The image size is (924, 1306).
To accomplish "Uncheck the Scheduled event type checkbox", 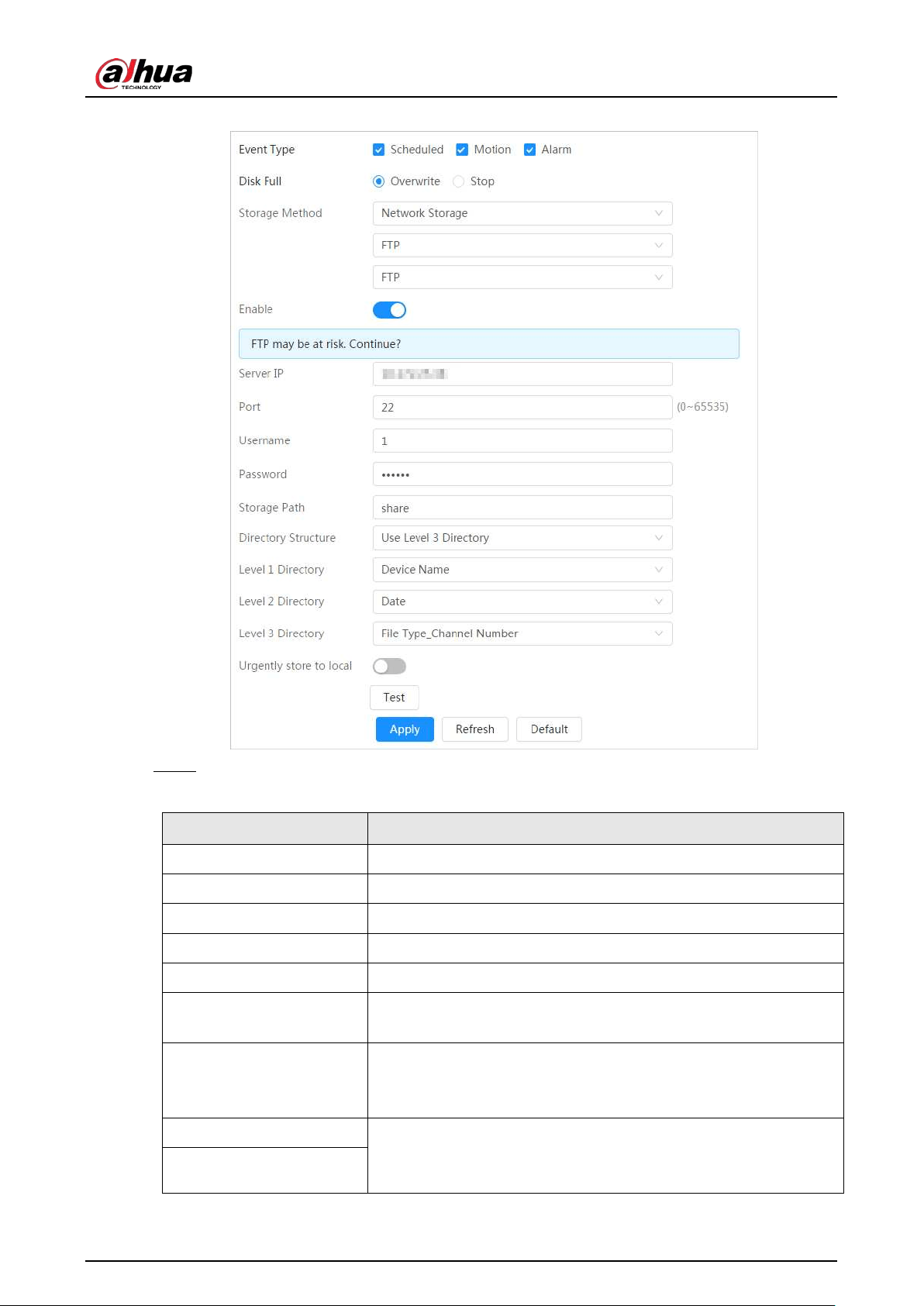I will click(378, 150).
